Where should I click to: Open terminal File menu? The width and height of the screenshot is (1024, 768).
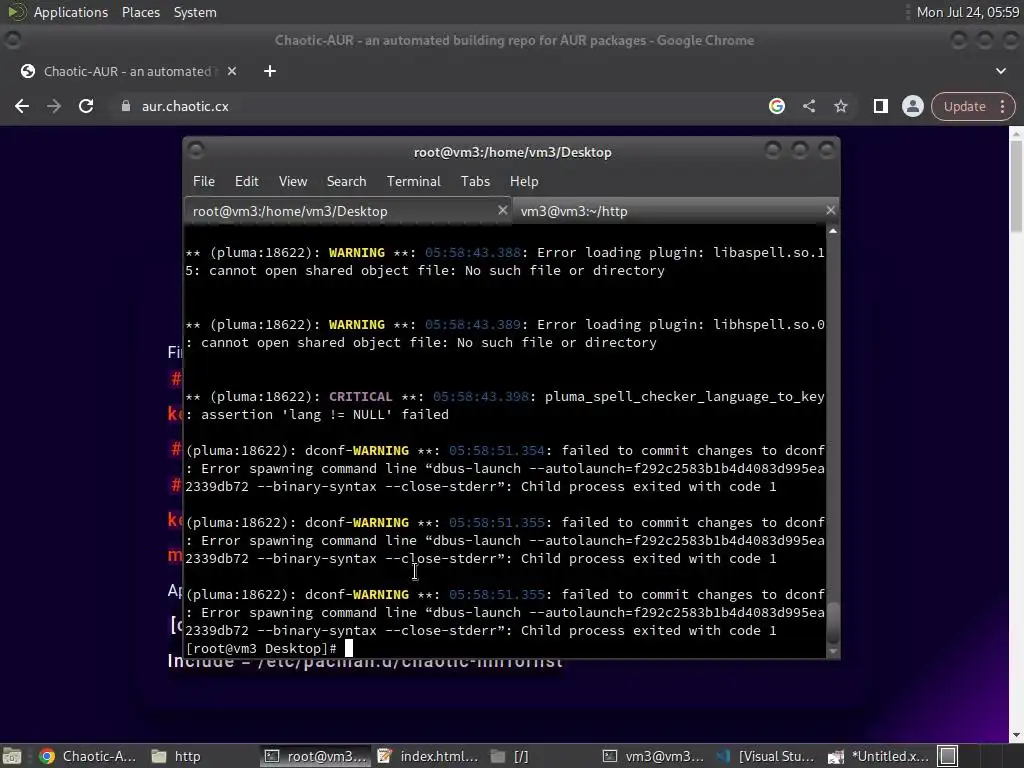[x=204, y=181]
